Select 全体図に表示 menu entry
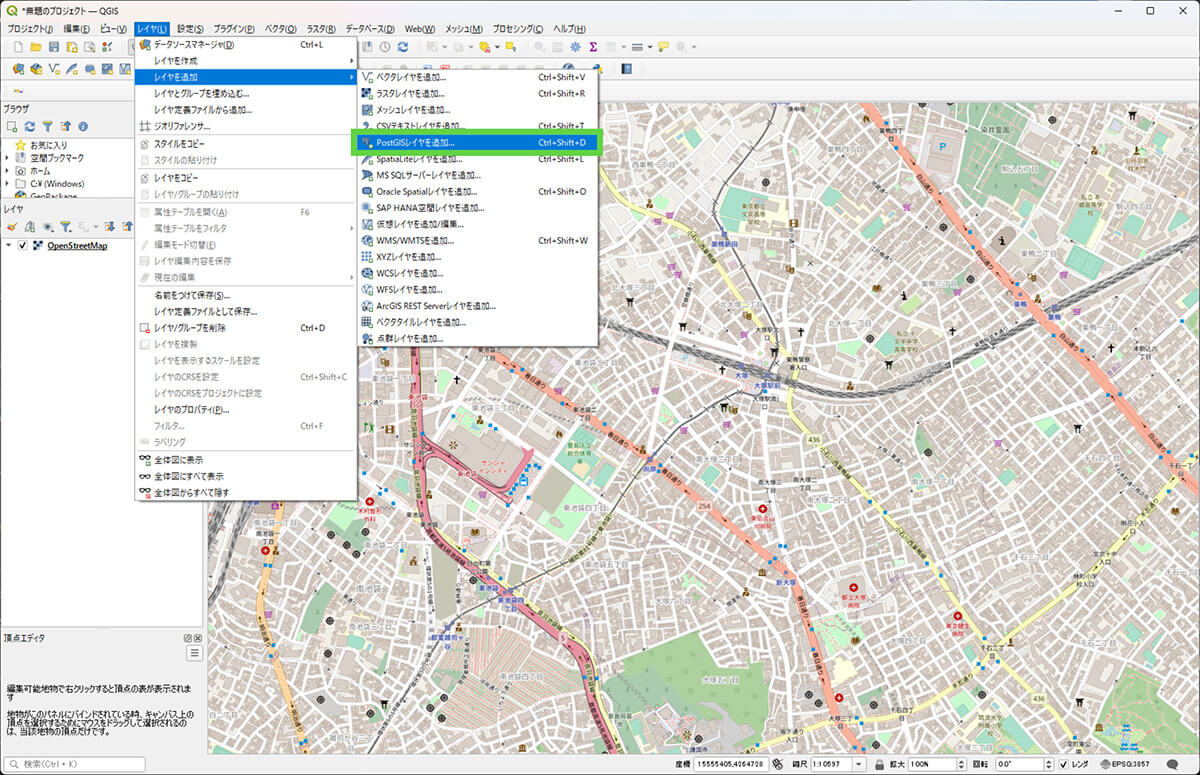This screenshot has height=775, width=1200. pyautogui.click(x=246, y=459)
